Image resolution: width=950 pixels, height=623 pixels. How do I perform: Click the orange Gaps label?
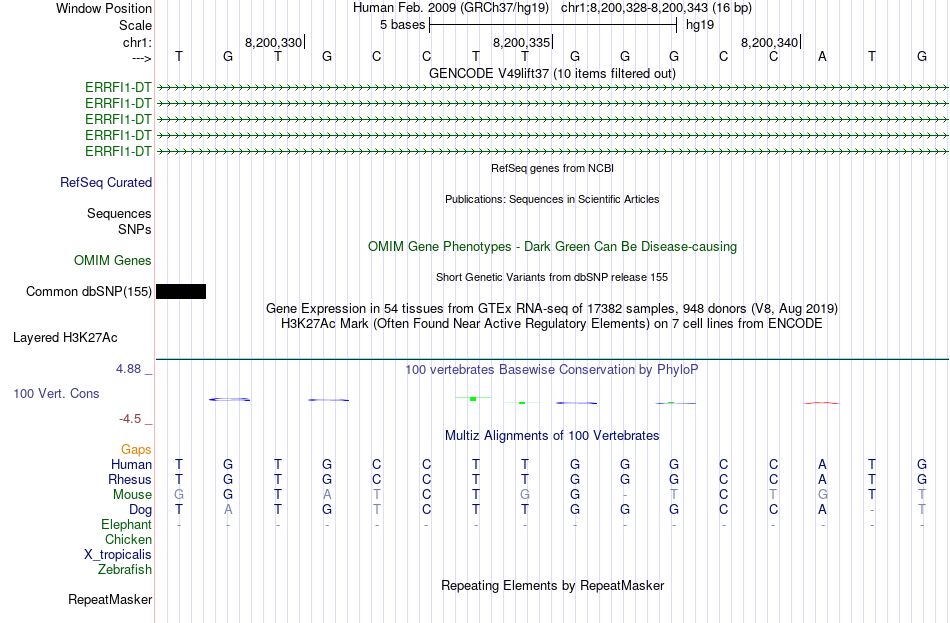click(x=136, y=449)
